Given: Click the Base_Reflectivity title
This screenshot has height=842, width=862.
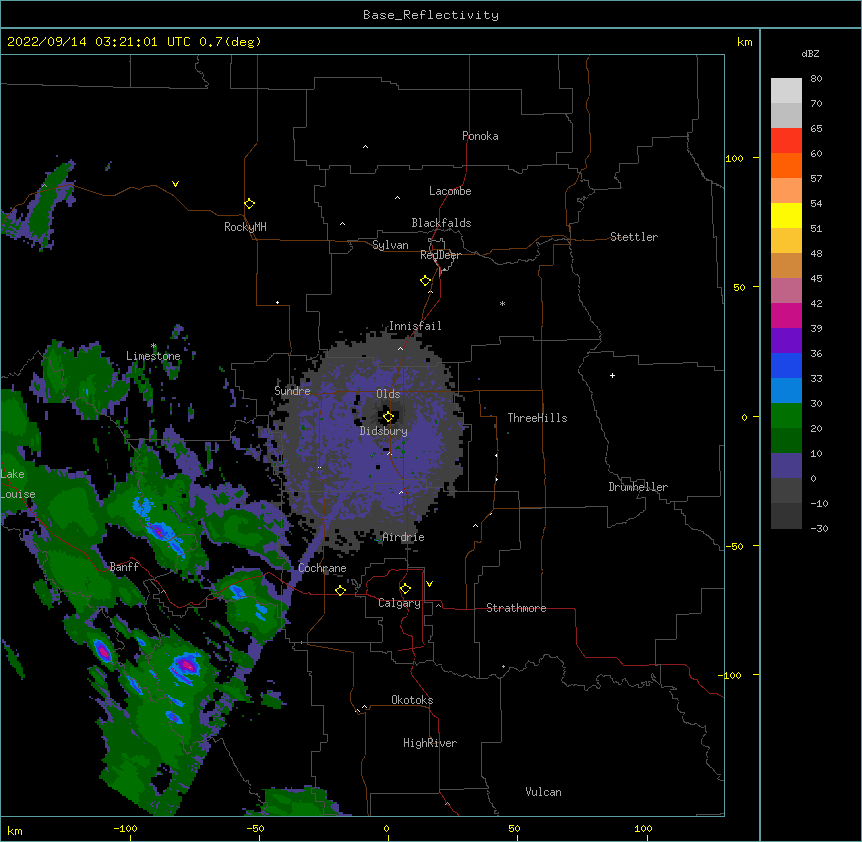Looking at the screenshot, I should pyautogui.click(x=431, y=15).
